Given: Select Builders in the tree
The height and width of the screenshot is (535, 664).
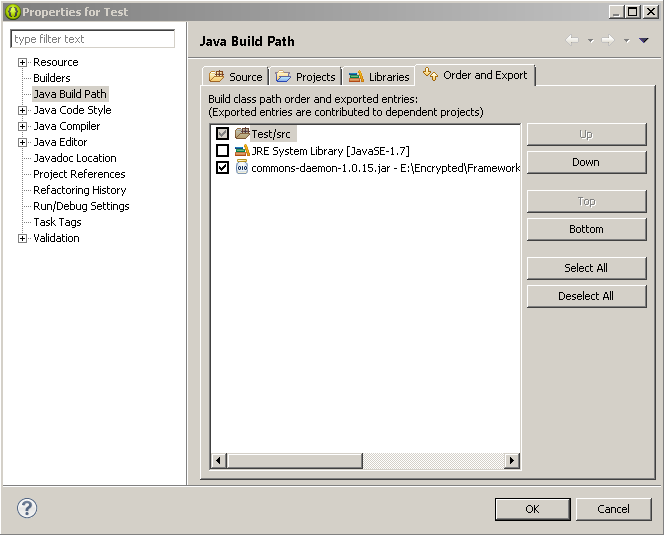Looking at the screenshot, I should click(x=52, y=78).
